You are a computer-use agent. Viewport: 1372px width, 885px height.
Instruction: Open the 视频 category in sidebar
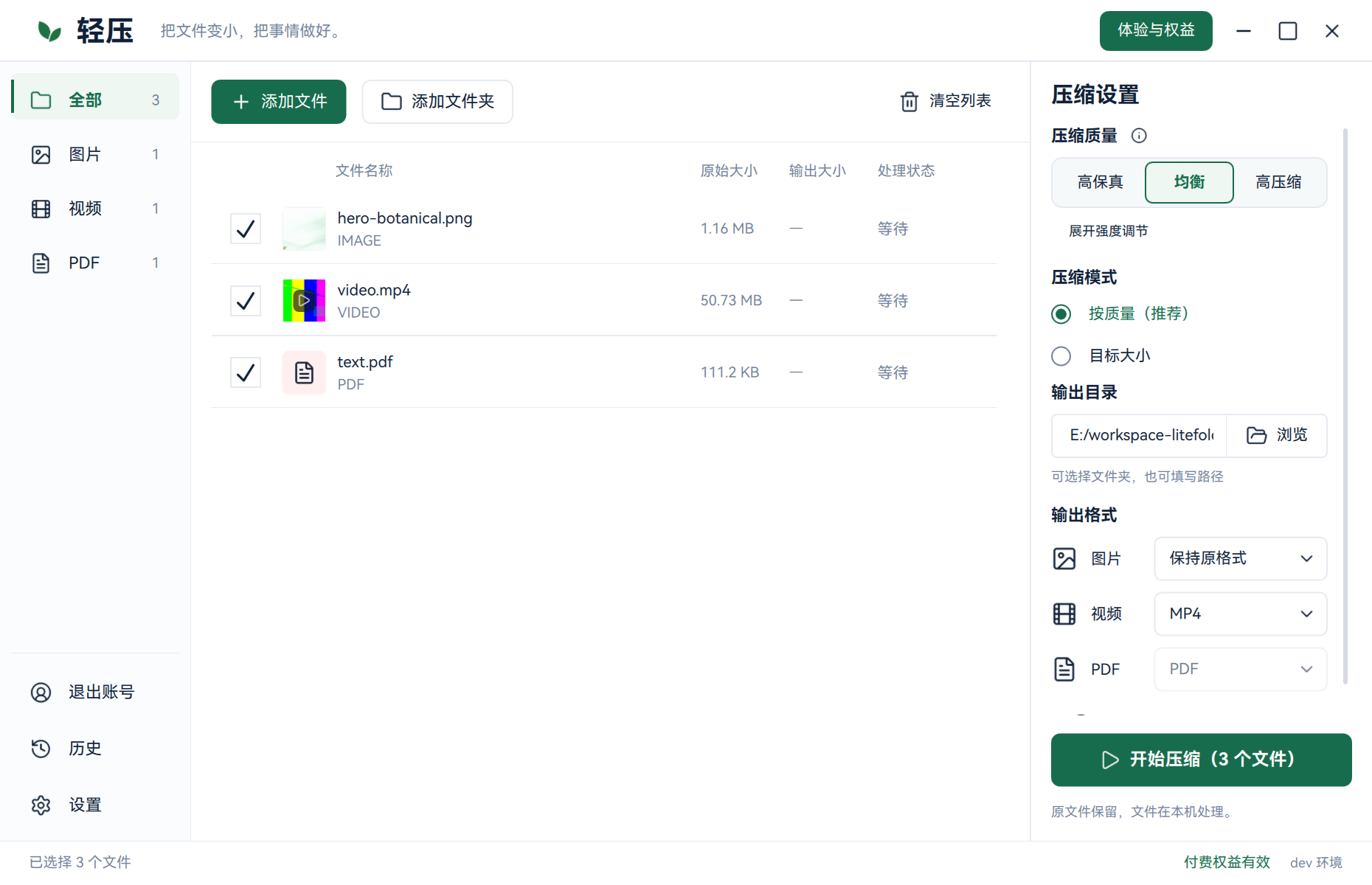[x=95, y=209]
